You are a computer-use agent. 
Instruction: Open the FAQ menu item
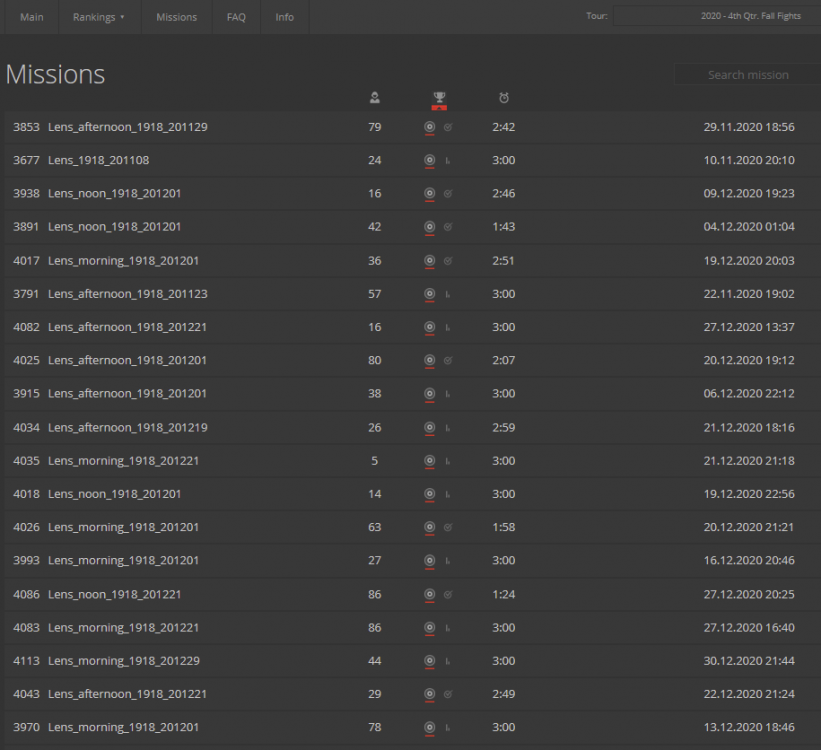[236, 17]
